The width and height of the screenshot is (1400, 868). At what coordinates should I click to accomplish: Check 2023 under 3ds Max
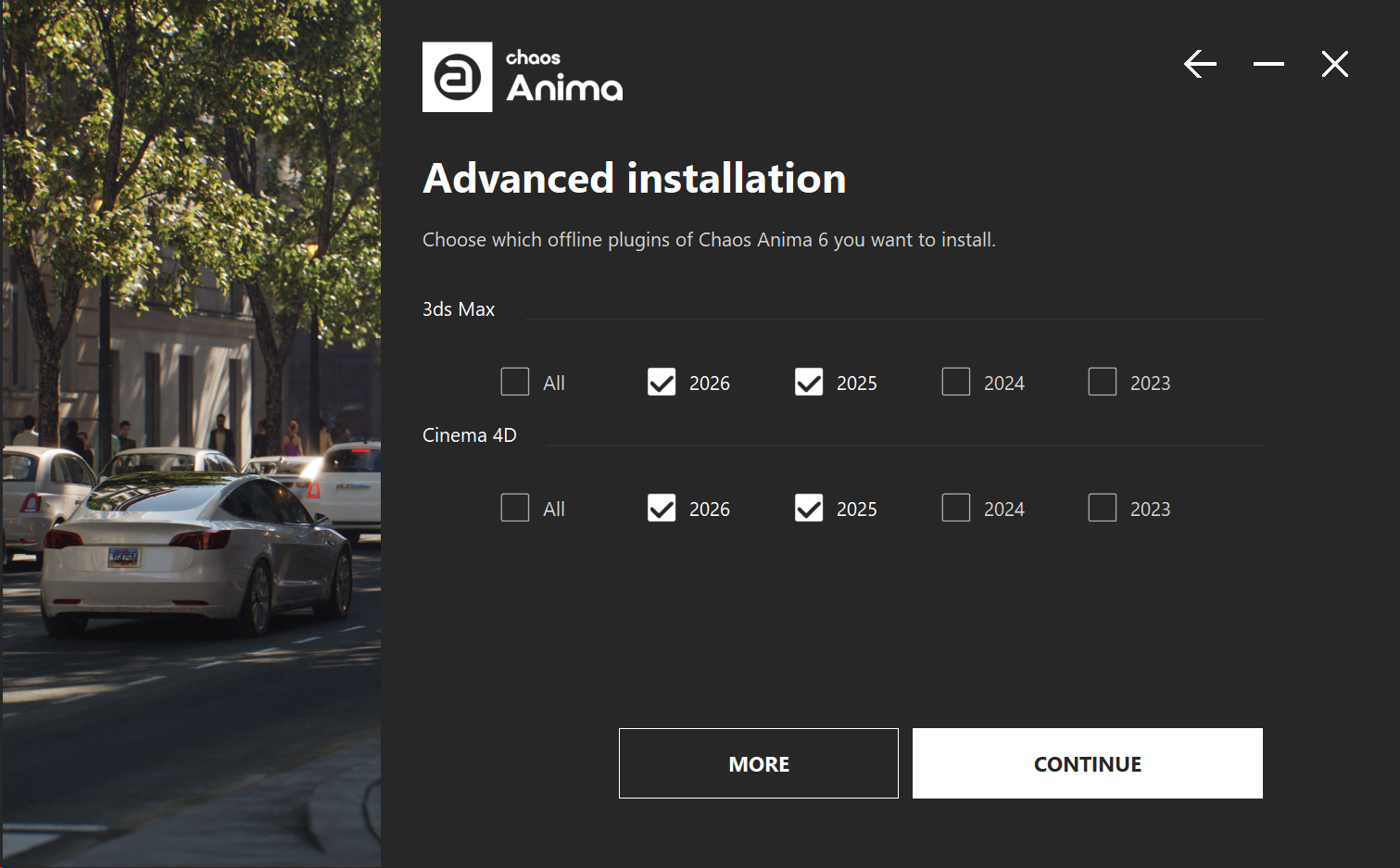(1102, 382)
